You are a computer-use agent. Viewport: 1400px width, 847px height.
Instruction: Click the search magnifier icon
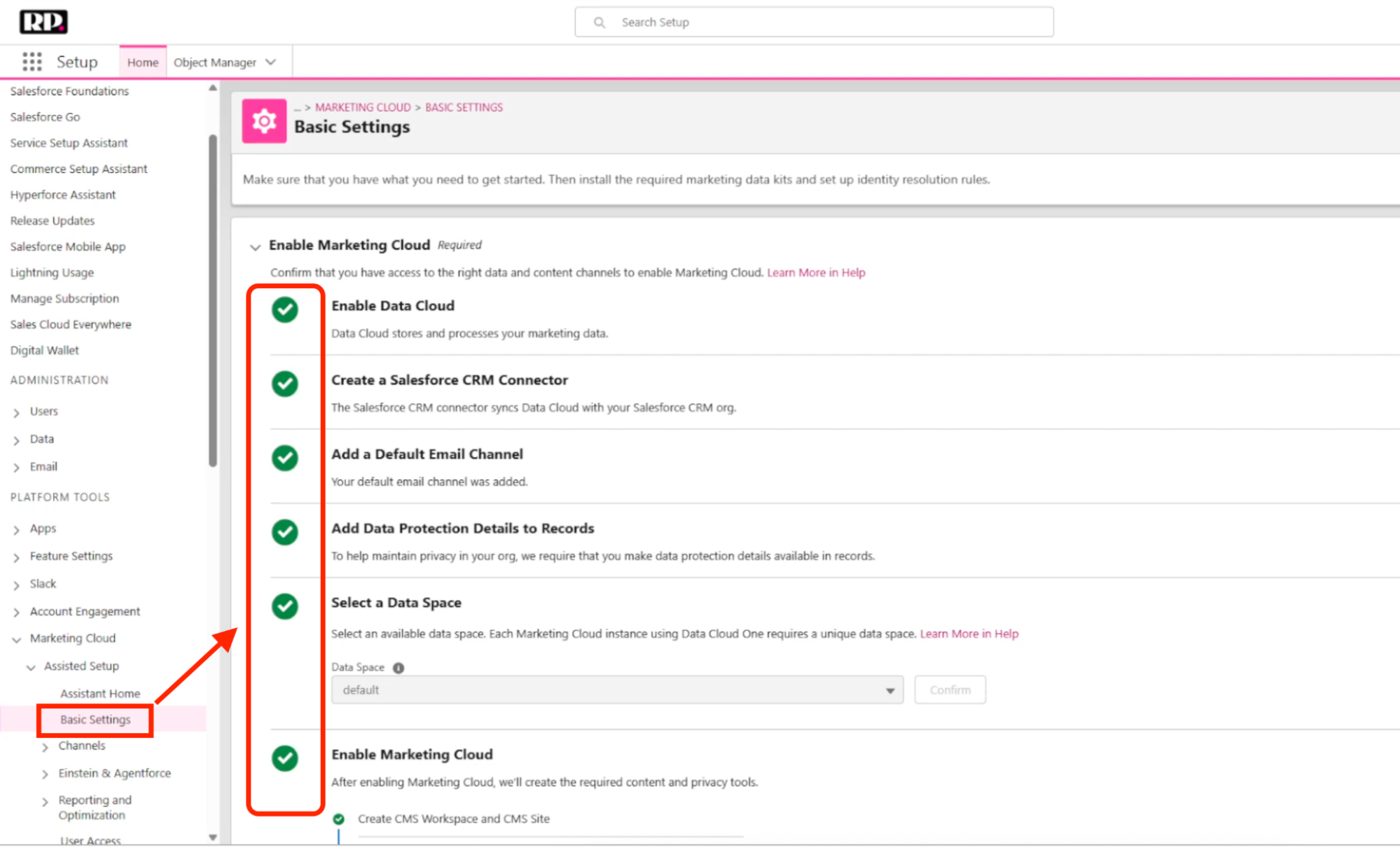click(599, 22)
